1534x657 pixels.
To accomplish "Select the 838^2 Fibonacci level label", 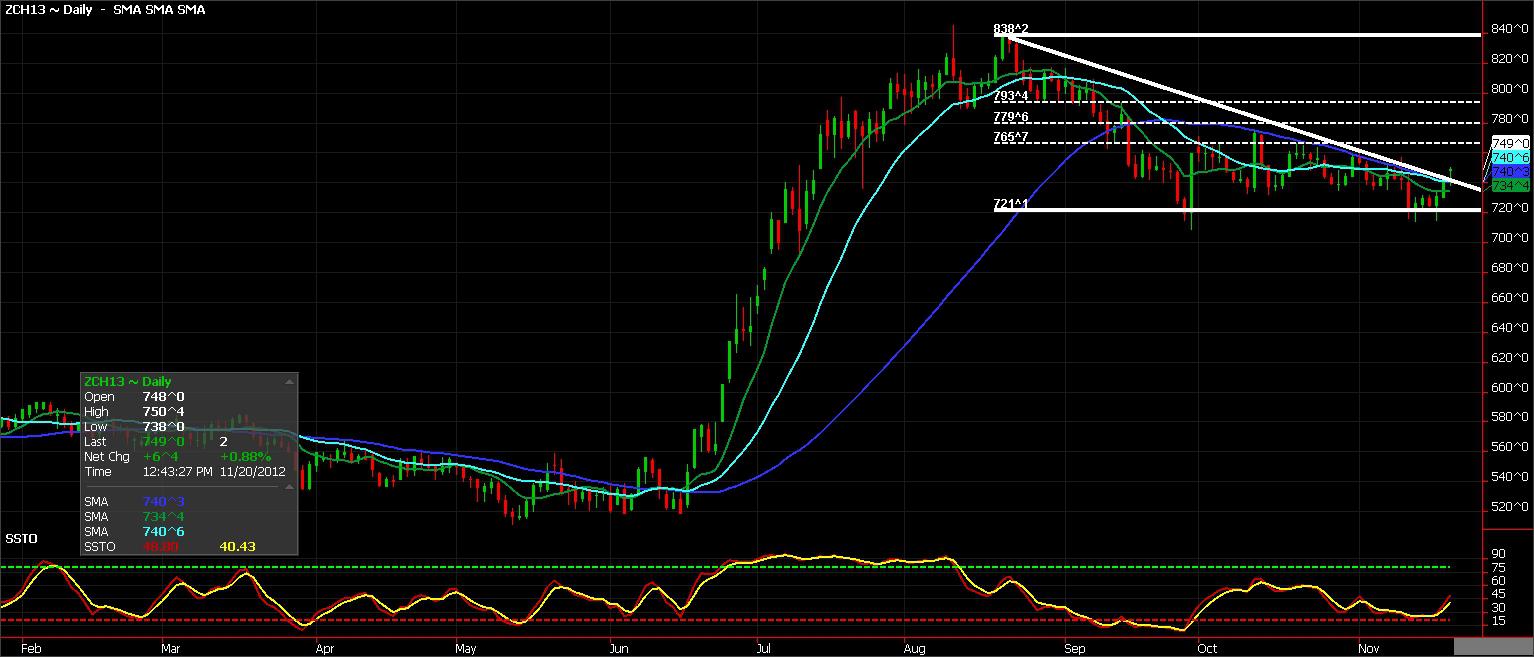I will click(1010, 30).
